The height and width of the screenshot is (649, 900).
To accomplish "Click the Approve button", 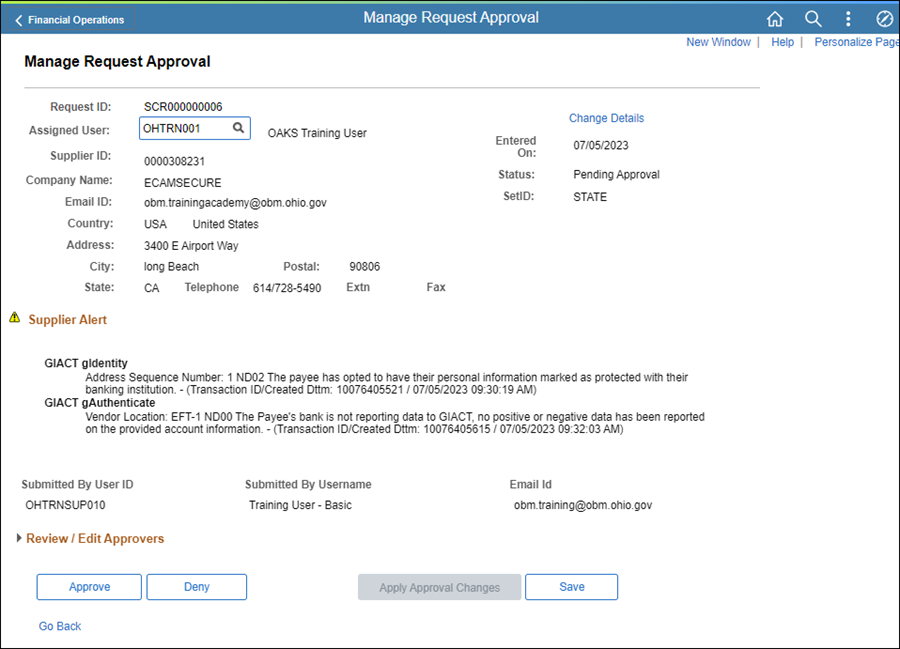I will pyautogui.click(x=90, y=587).
